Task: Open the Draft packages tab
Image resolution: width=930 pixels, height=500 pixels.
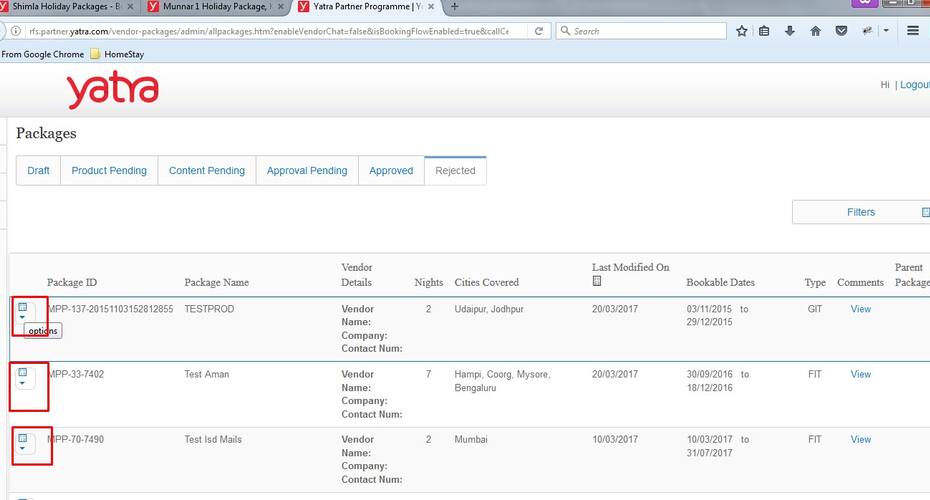Action: [38, 171]
